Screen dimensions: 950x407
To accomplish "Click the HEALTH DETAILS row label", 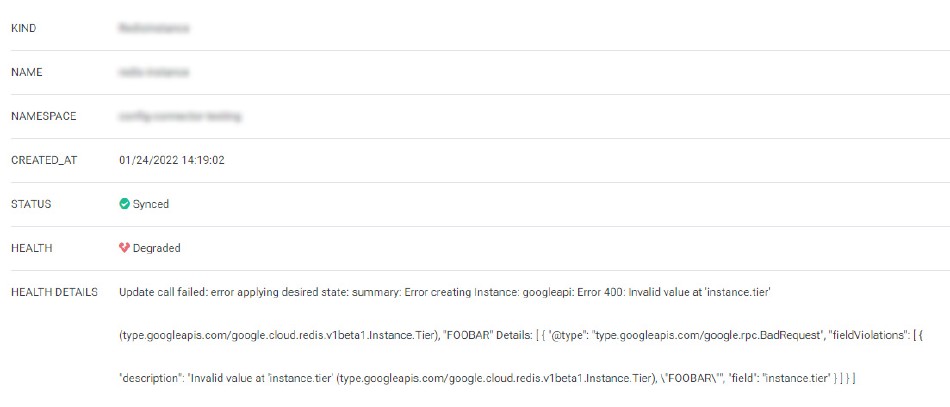I will (54, 292).
